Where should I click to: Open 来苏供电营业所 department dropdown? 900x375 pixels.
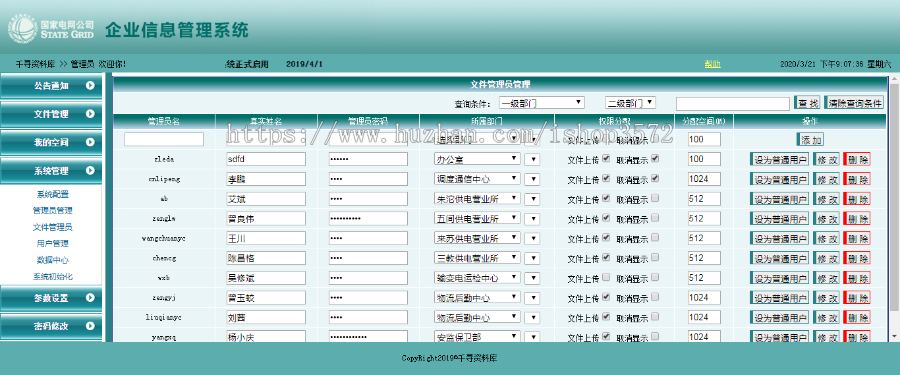[x=478, y=238]
